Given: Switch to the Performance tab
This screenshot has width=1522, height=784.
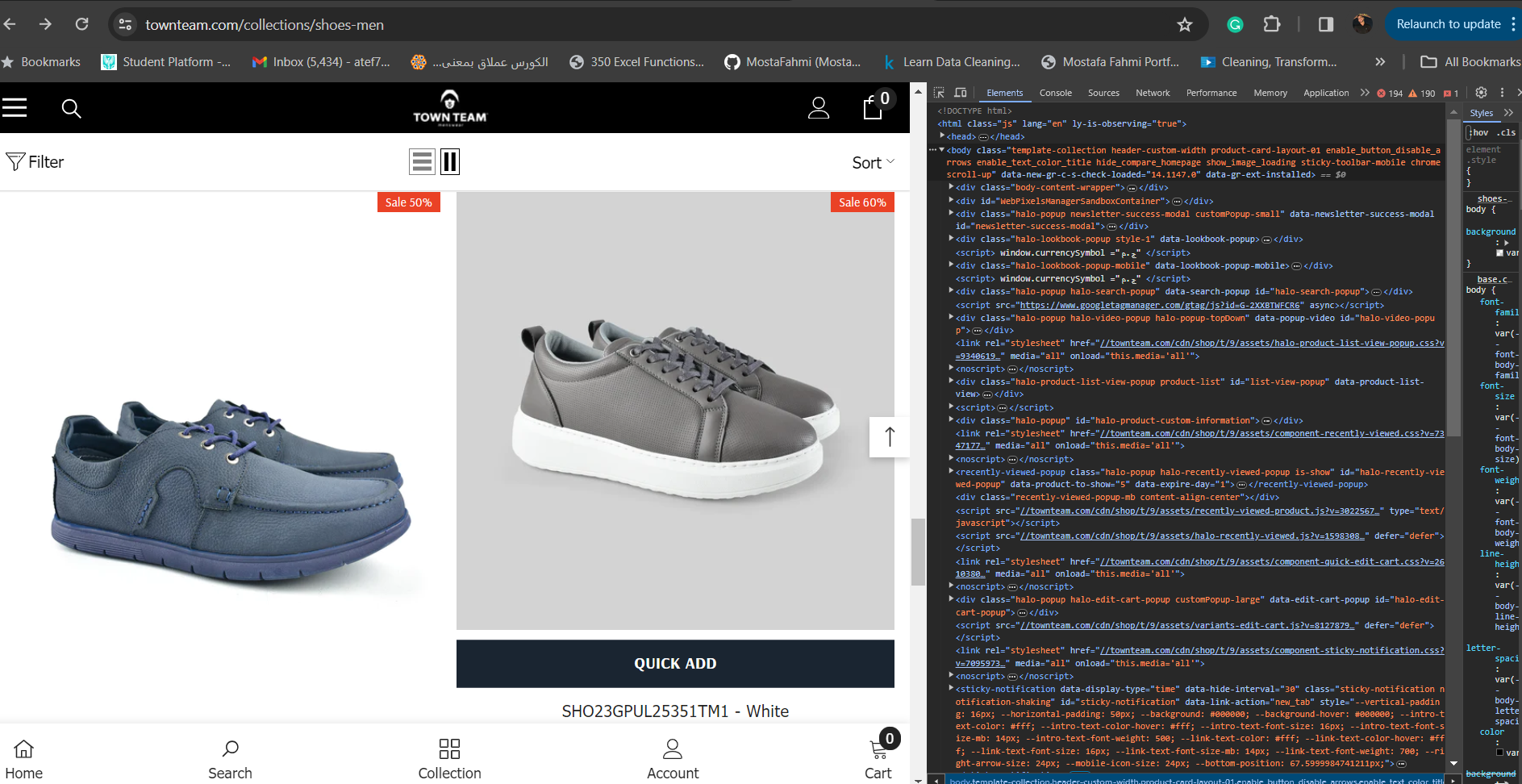Looking at the screenshot, I should tap(1211, 94).
